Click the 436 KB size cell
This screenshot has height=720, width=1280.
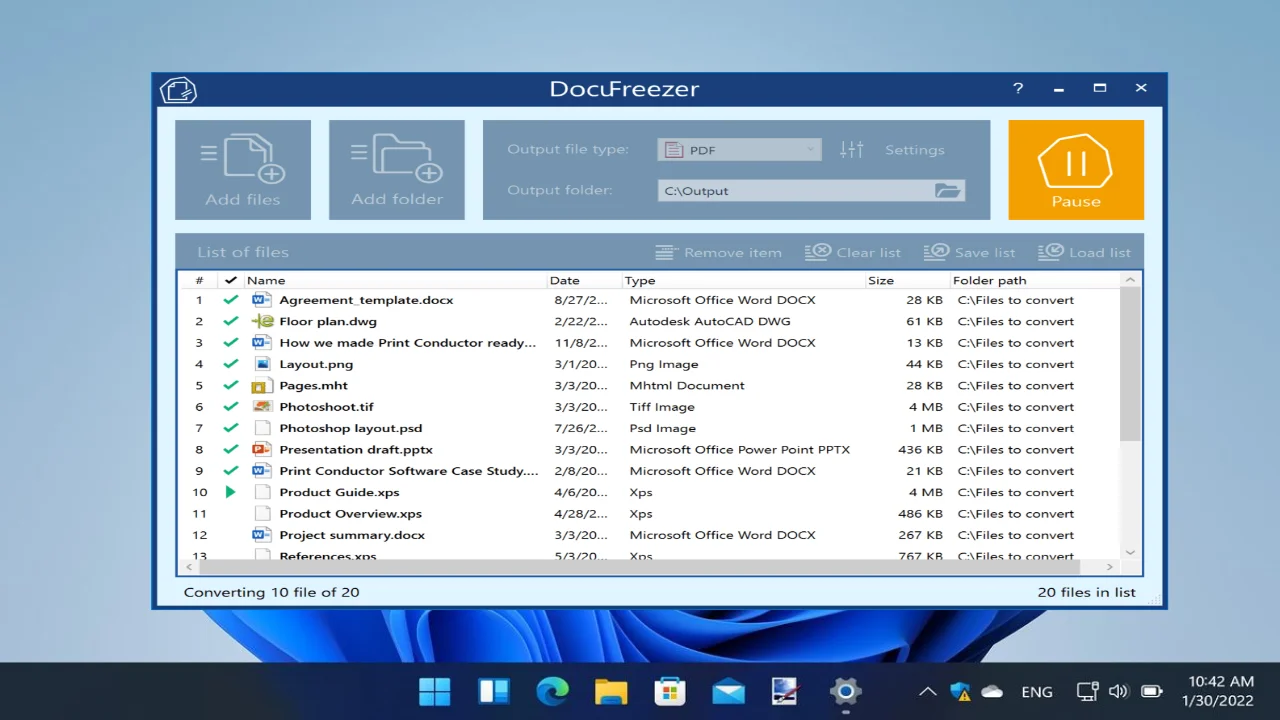[x=920, y=449]
